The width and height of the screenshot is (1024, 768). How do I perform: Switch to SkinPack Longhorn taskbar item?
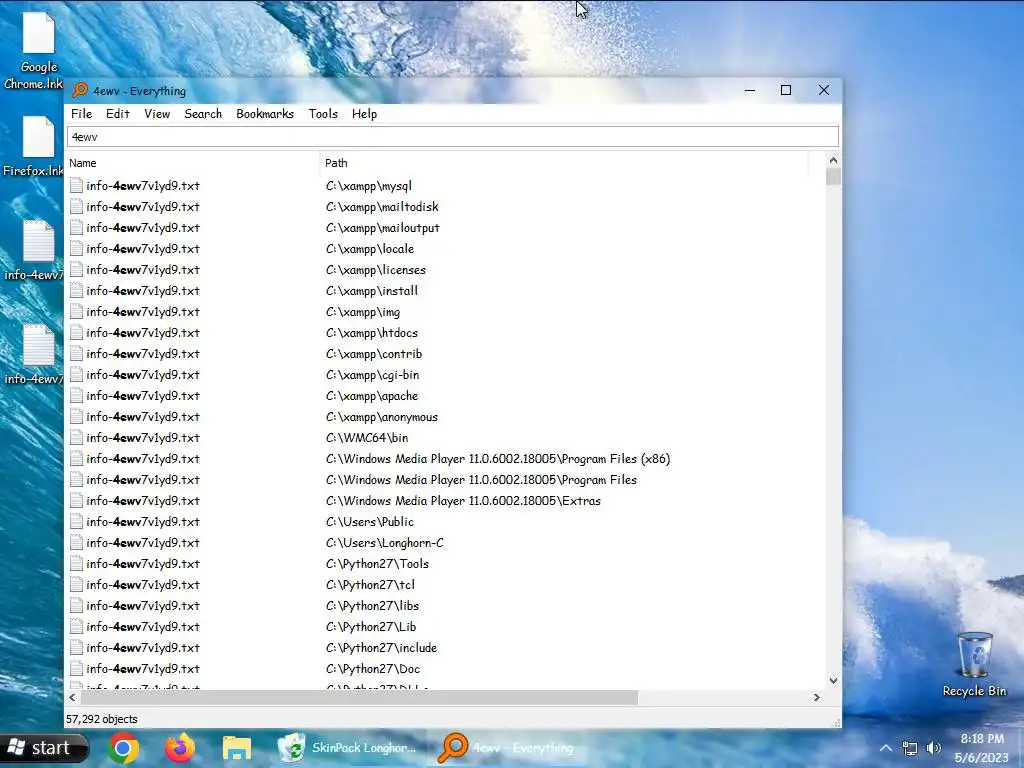[347, 748]
